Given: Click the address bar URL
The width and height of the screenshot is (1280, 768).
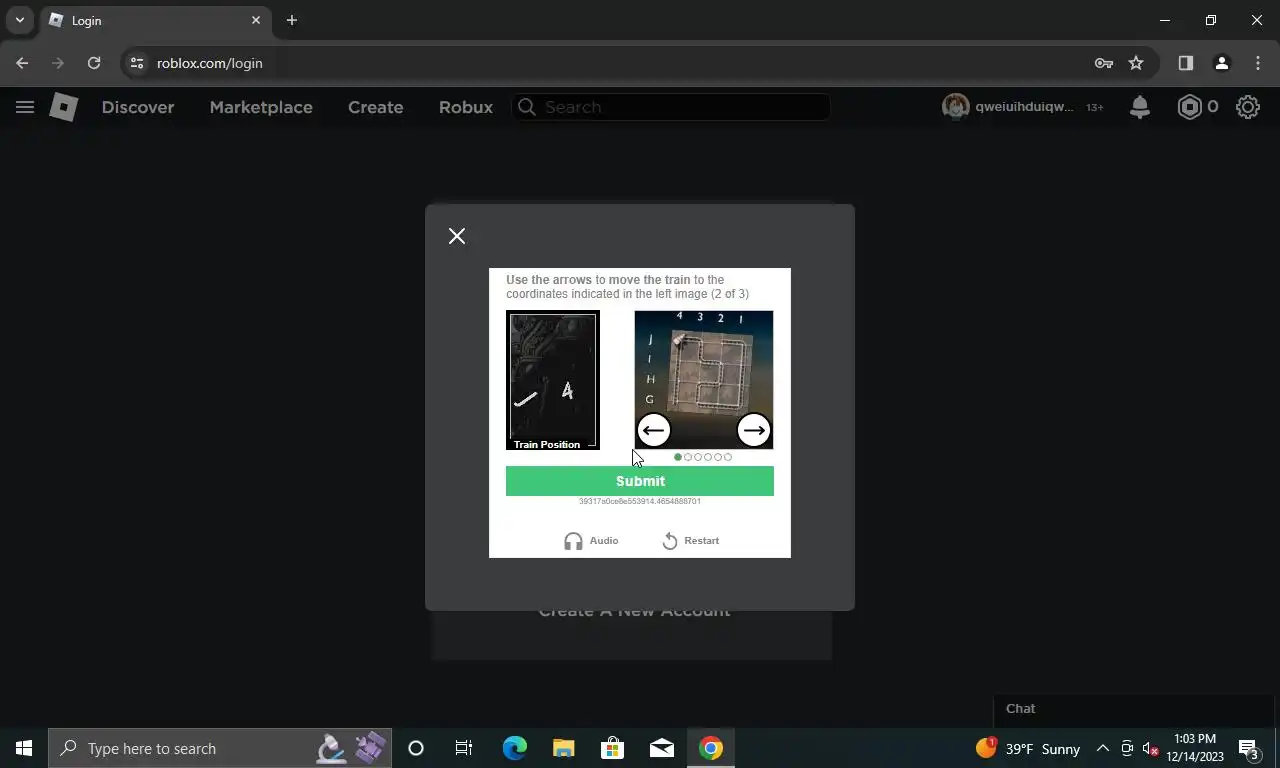Looking at the screenshot, I should pyautogui.click(x=210, y=63).
